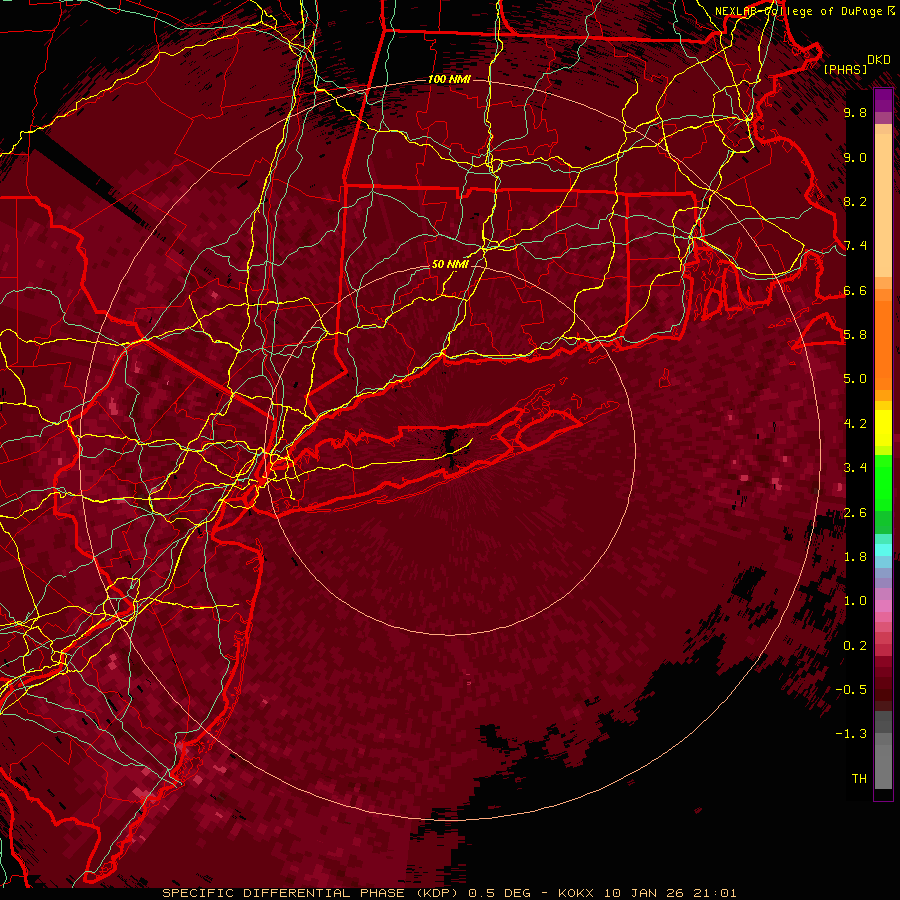
Task: Click the 5.8 legend value
Action: click(x=855, y=335)
